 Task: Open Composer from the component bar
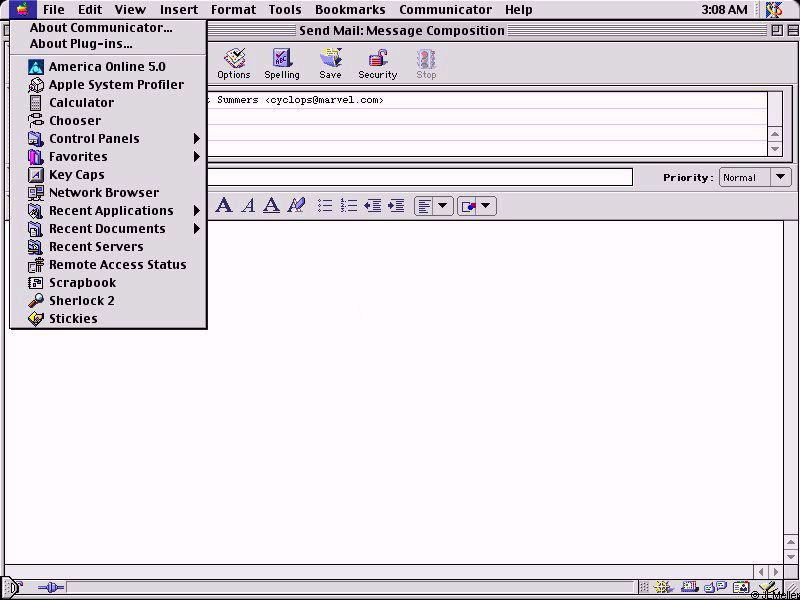(768, 588)
